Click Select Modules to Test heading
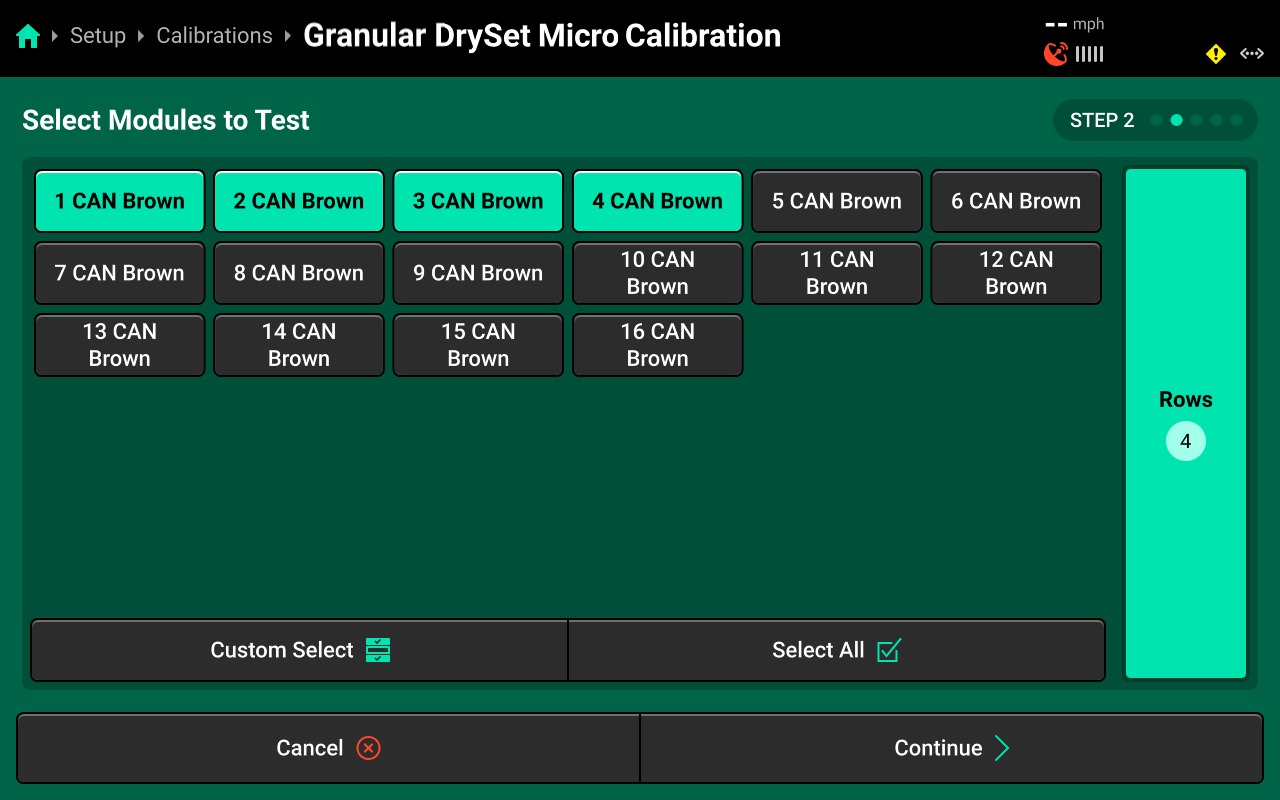Screen dimensions: 1280x800 pos(166,120)
